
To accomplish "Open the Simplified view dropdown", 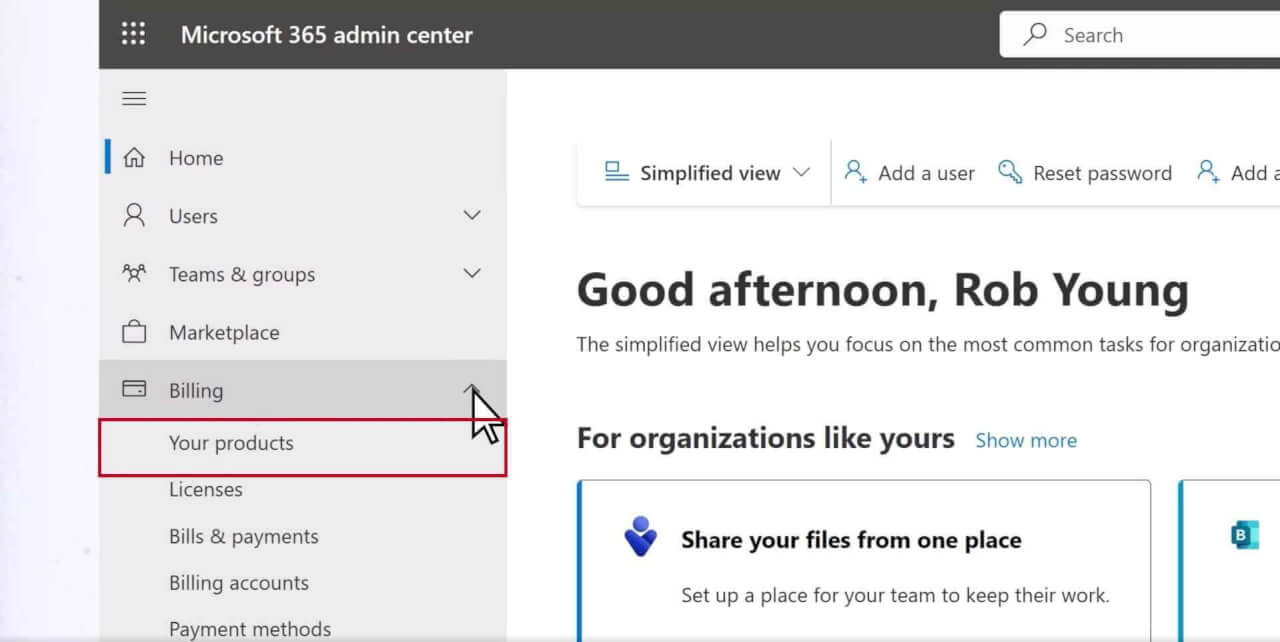I will click(x=802, y=171).
